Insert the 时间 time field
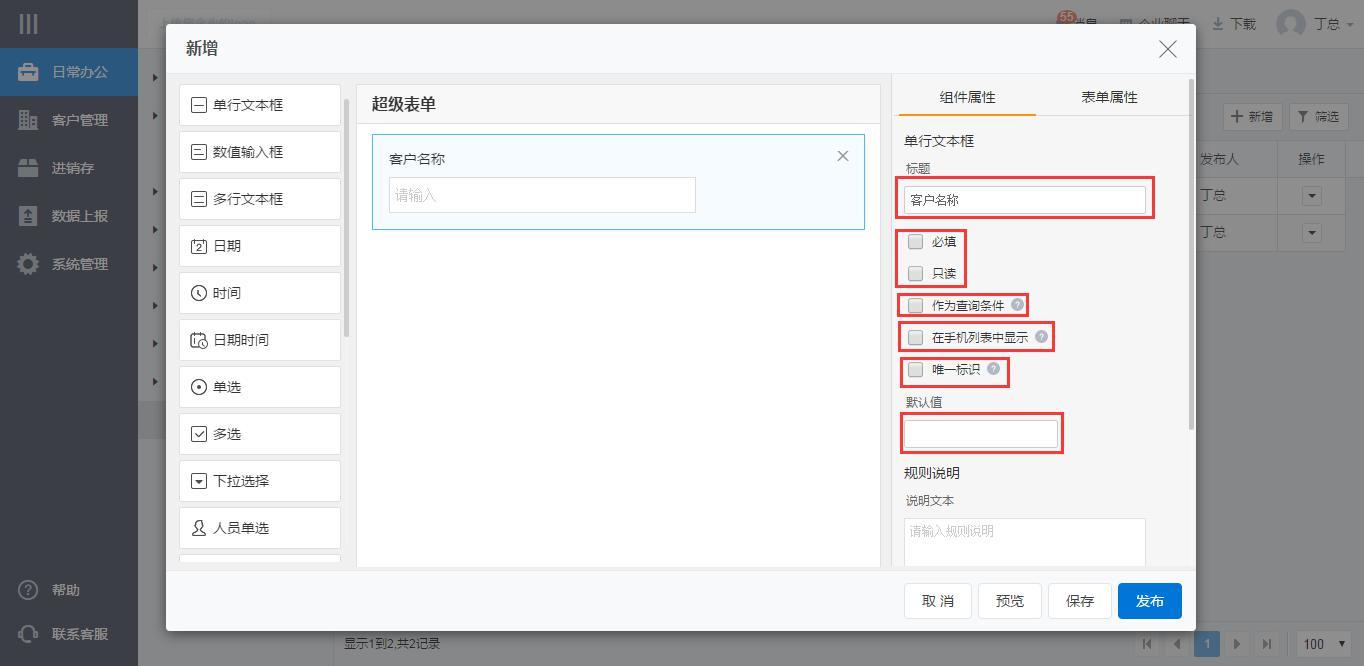The width and height of the screenshot is (1364, 666). pos(260,293)
